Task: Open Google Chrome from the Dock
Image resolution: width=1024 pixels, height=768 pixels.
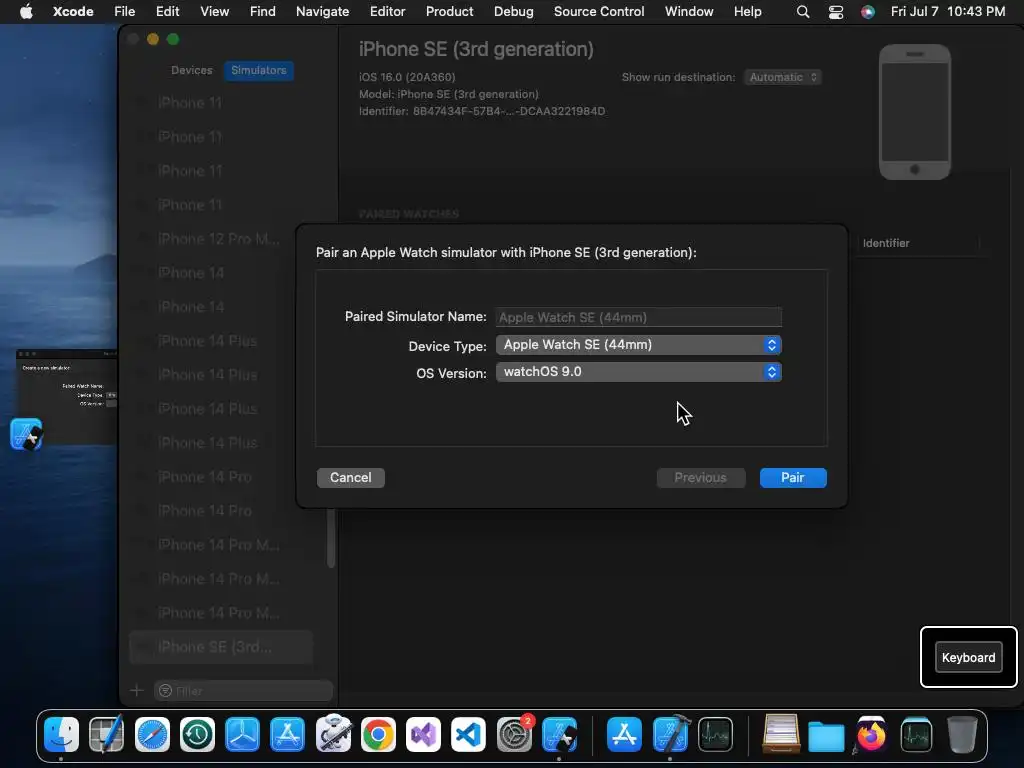Action: [378, 735]
